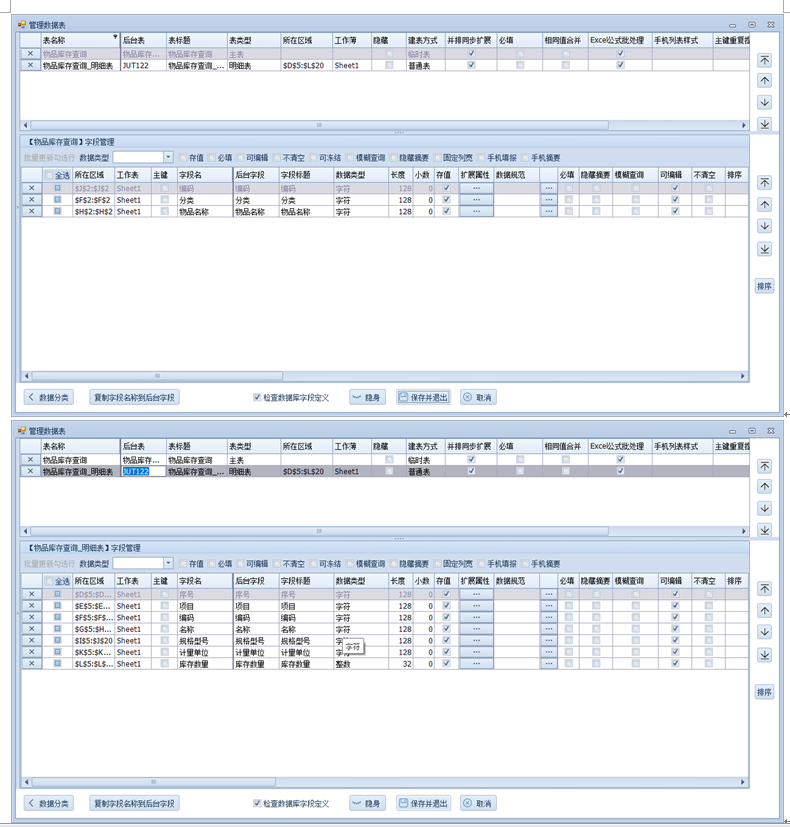The image size is (790, 827).
Task: Delete the 物品名称 field row in the upper window
Action: (30, 212)
